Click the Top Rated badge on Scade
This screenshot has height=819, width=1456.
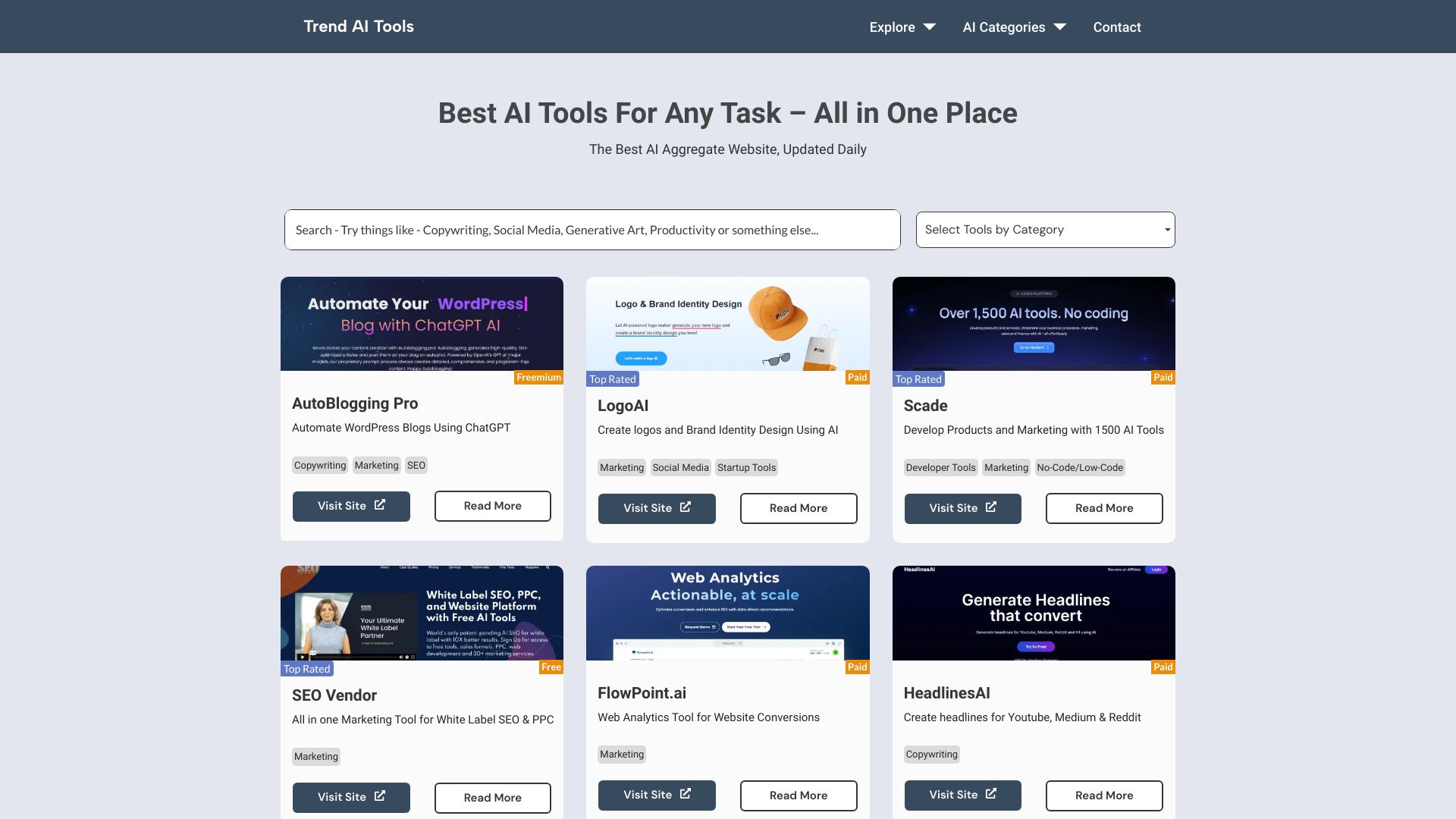[918, 378]
